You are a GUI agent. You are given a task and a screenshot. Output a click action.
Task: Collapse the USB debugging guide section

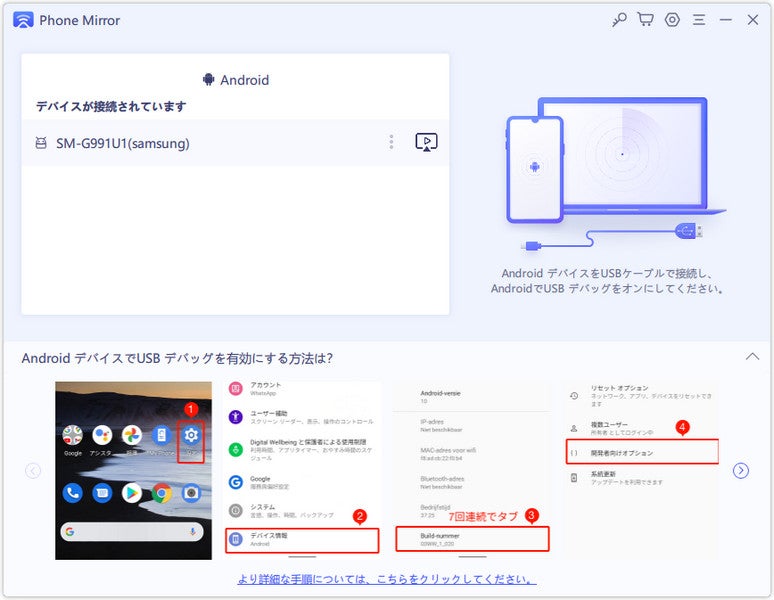(752, 356)
